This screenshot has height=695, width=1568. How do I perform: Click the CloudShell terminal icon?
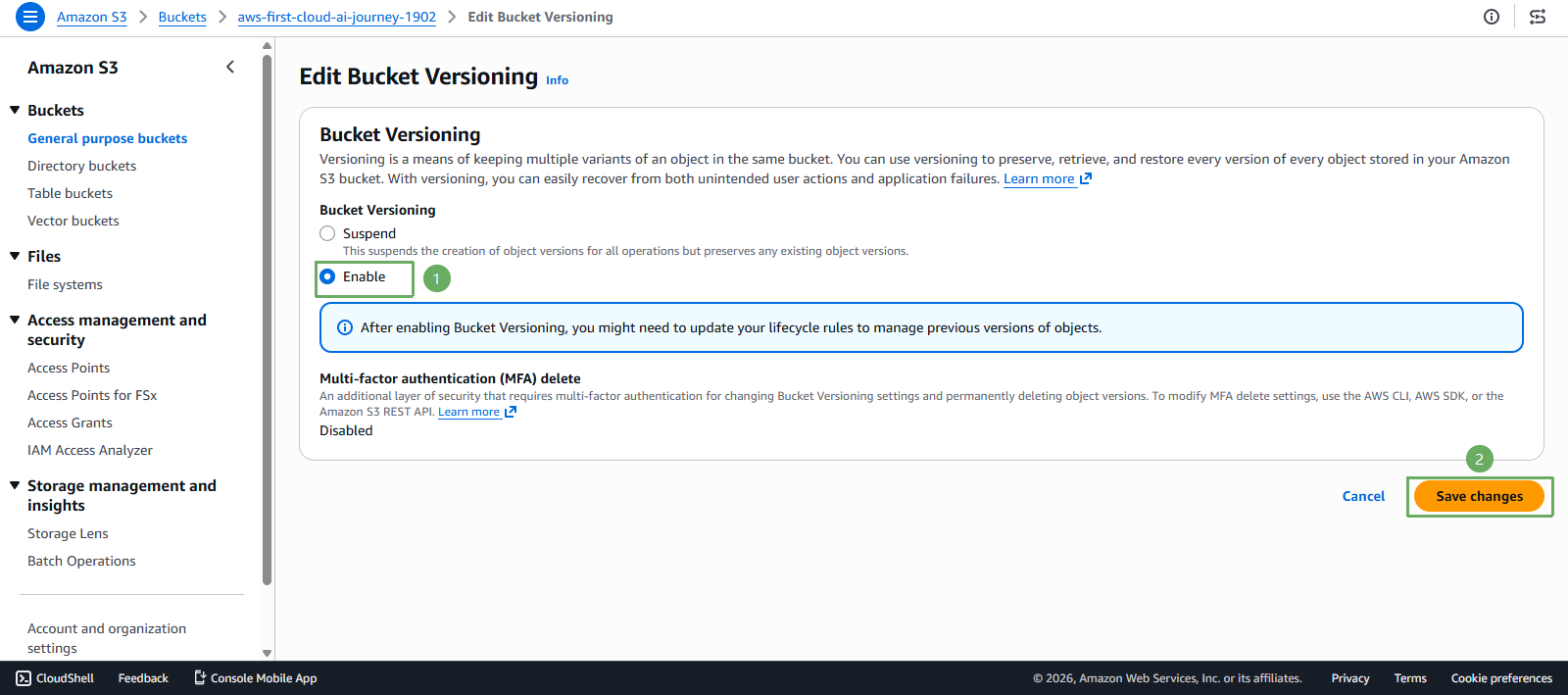coord(24,678)
